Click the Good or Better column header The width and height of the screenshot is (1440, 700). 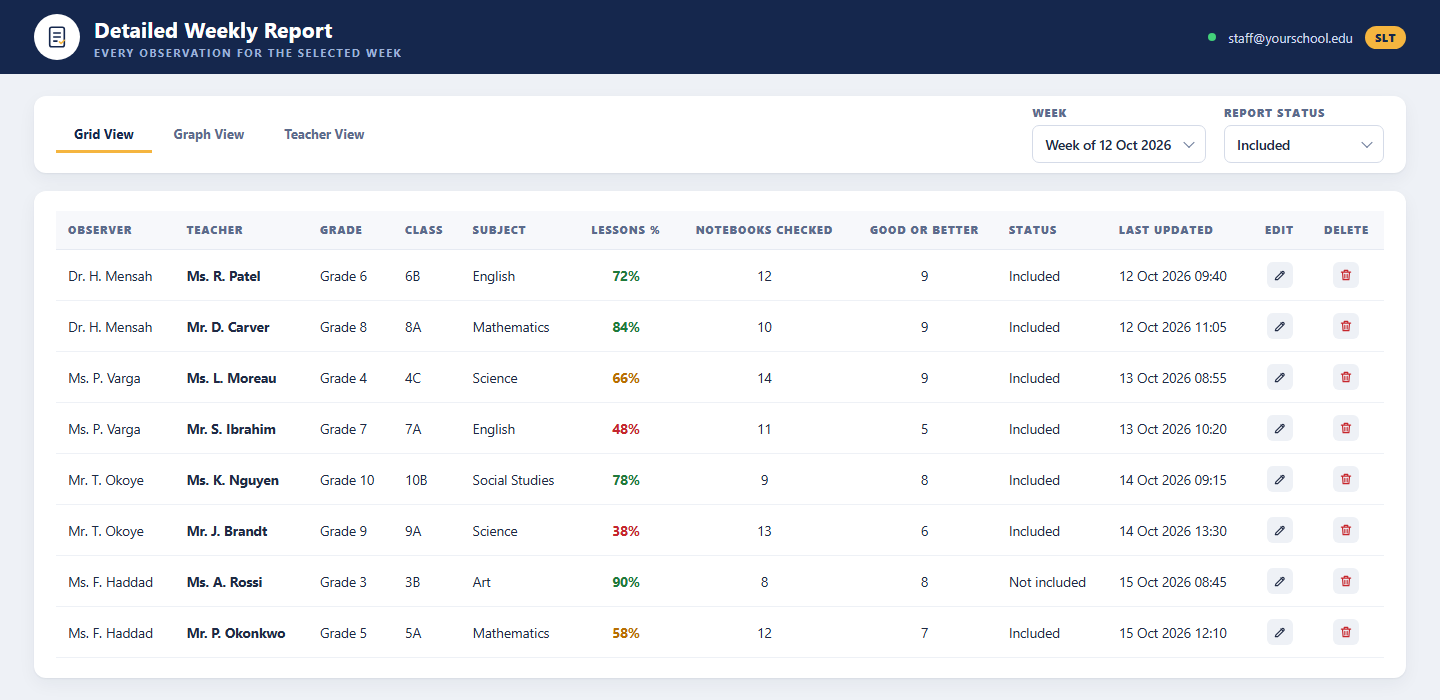pyautogui.click(x=924, y=230)
